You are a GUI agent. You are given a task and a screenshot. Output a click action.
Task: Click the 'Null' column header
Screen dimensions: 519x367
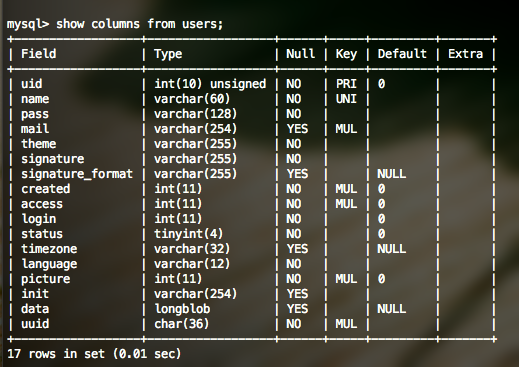300,54
